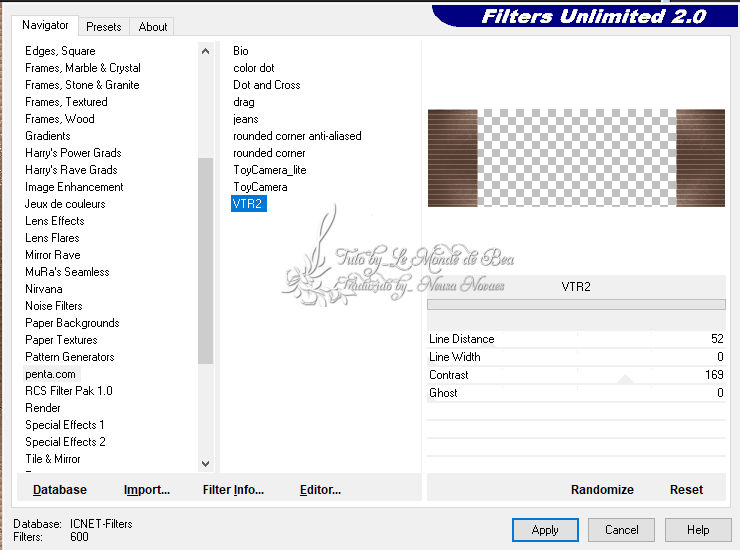Viewport: 740px width, 550px height.
Task: Select Frames, Textured category
Action: pyautogui.click(x=66, y=102)
